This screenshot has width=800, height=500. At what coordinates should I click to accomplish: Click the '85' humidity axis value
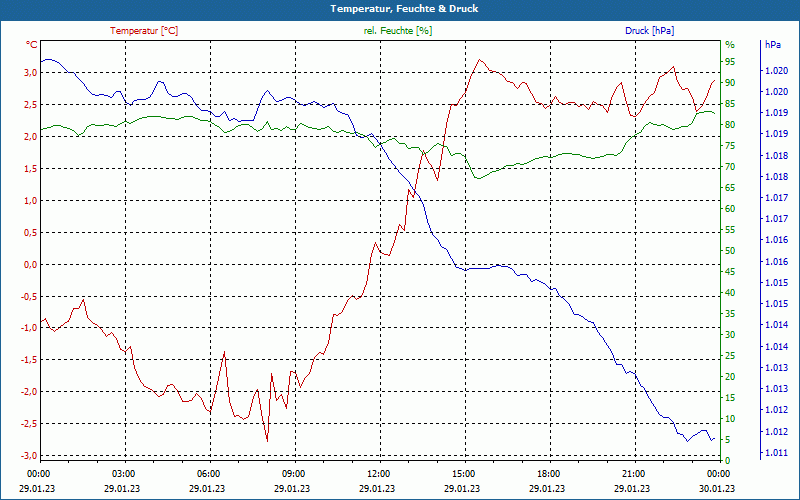pyautogui.click(x=730, y=104)
